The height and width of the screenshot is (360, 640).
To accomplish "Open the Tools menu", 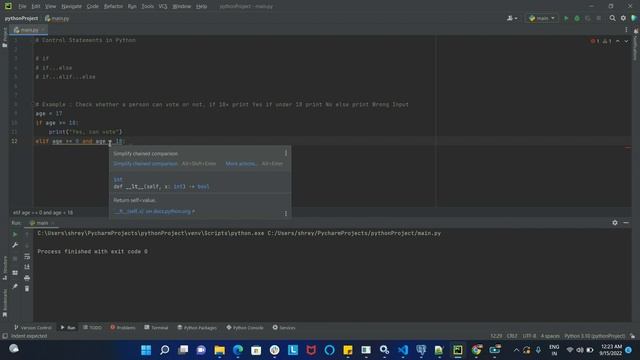I will 148,7.
